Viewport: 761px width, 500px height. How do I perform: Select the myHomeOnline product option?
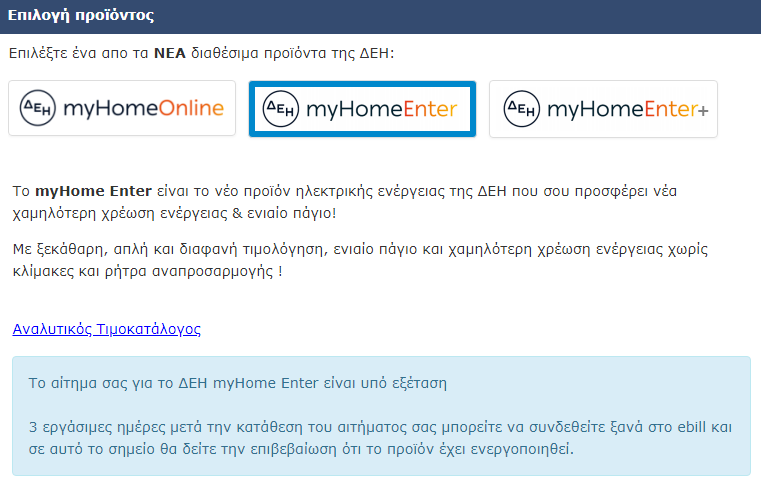point(122,108)
